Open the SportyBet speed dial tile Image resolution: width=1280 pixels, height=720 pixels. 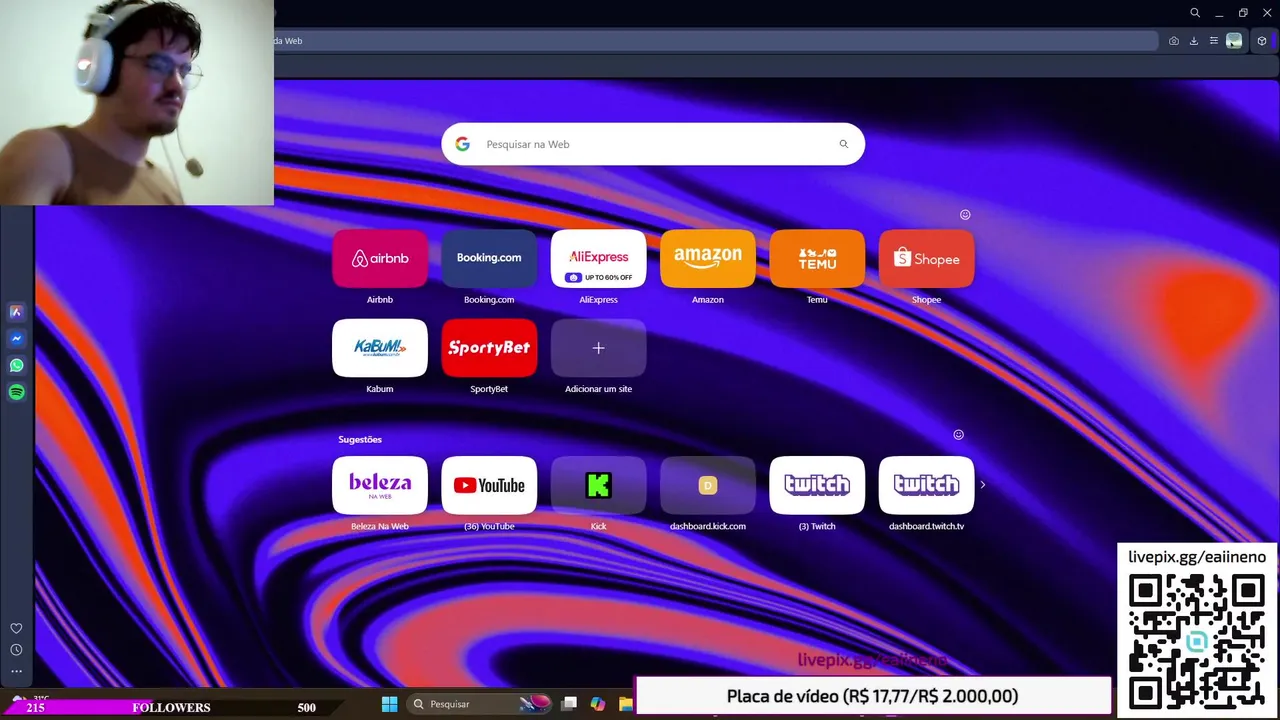pyautogui.click(x=489, y=348)
